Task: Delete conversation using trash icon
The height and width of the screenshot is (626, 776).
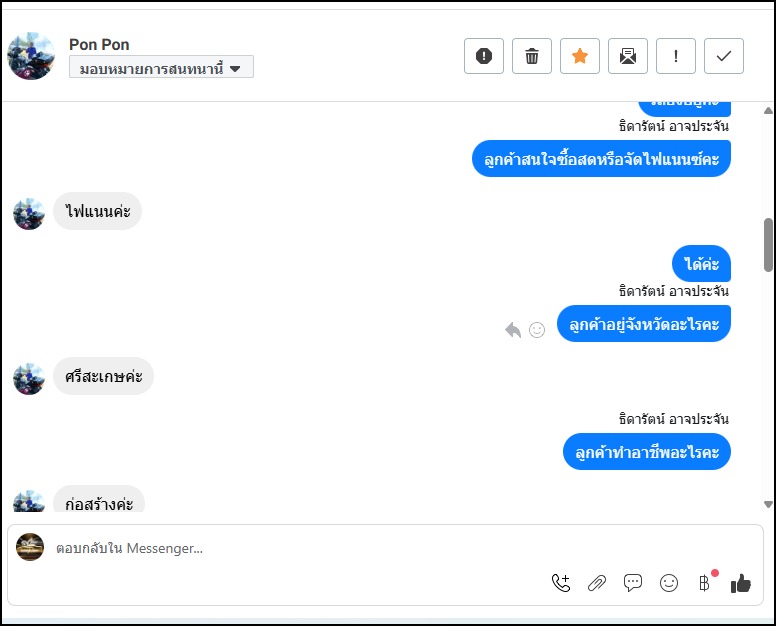Action: pyautogui.click(x=532, y=56)
